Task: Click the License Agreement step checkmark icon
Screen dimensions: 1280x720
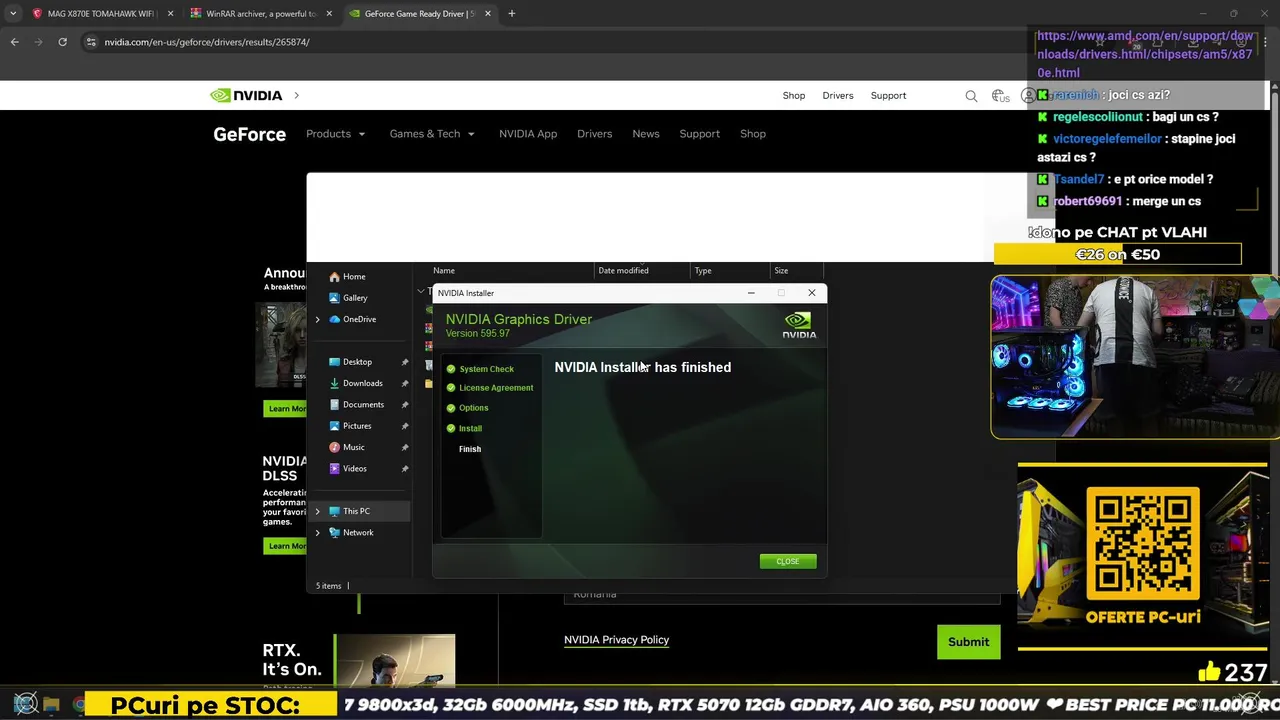Action: point(451,388)
